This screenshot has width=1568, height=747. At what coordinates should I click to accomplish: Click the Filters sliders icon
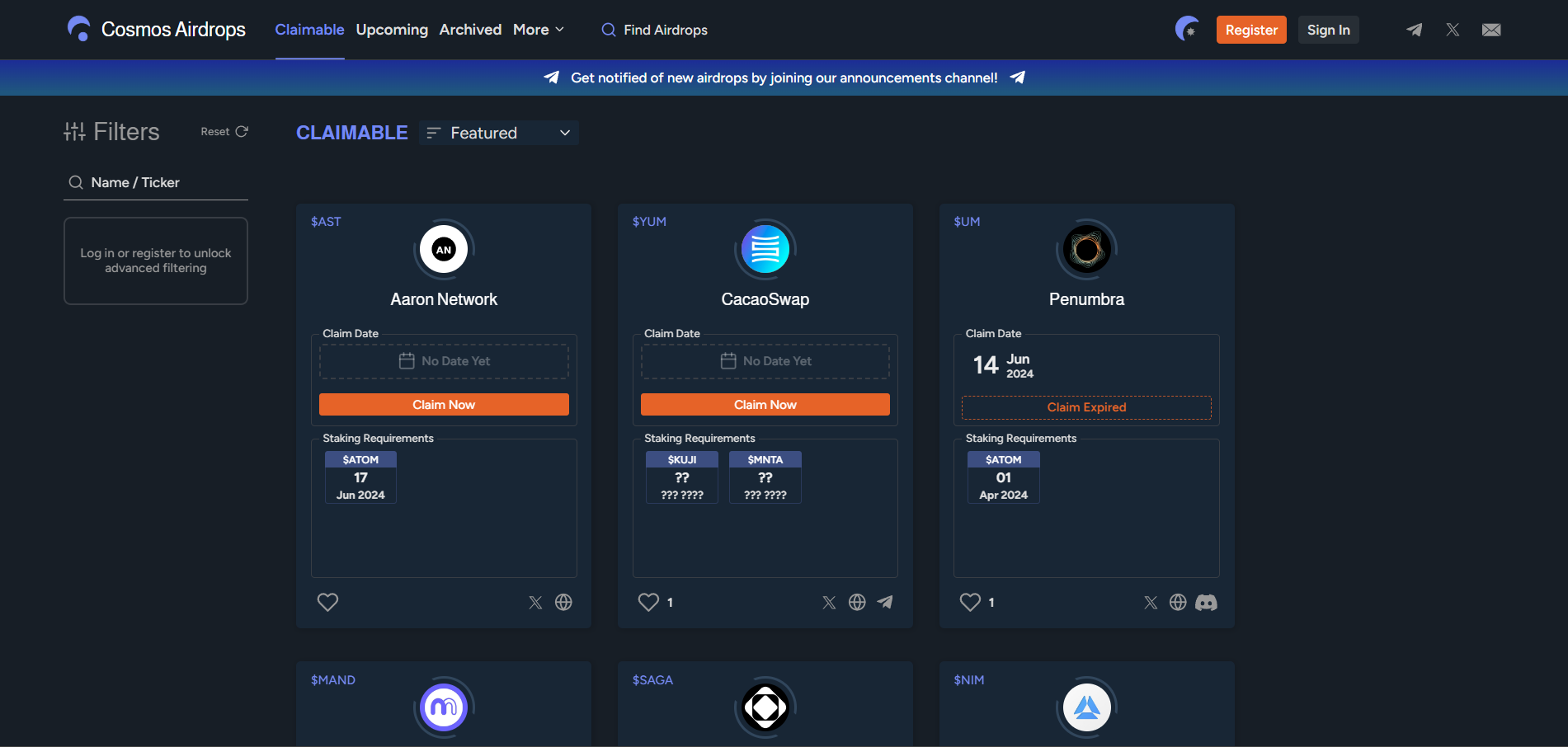pos(75,132)
